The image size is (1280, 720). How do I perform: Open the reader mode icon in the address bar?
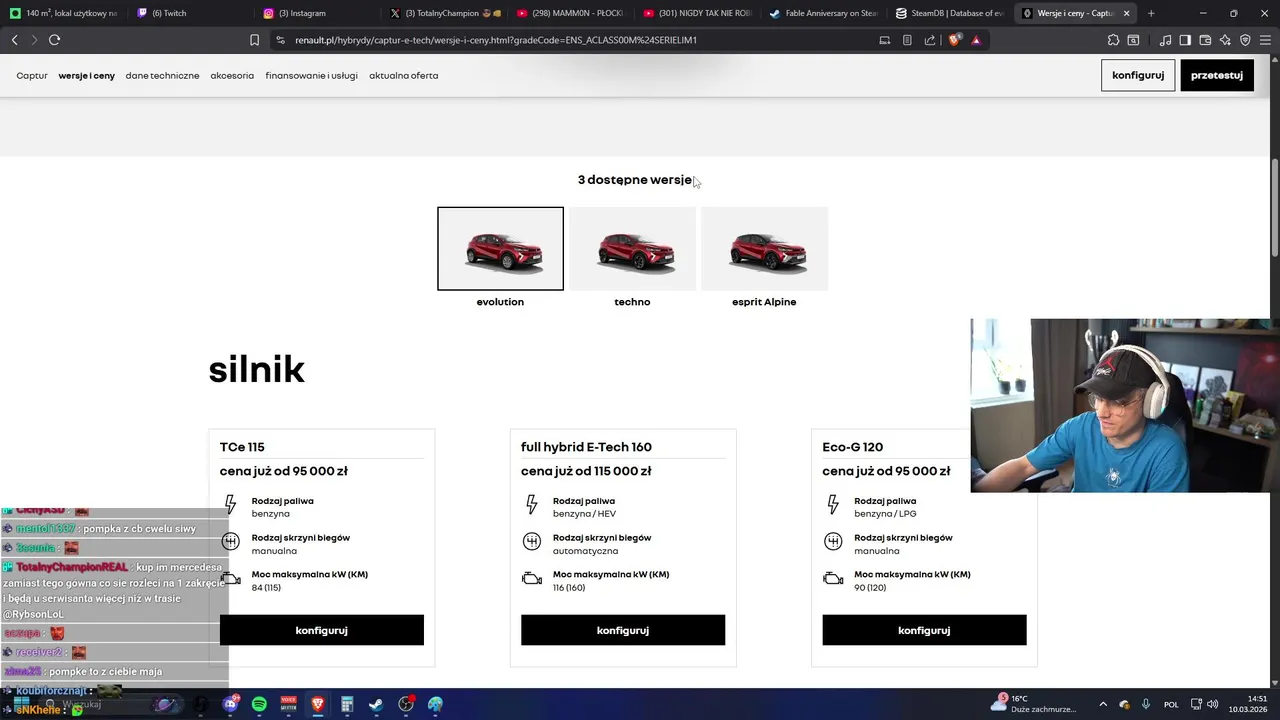point(907,40)
